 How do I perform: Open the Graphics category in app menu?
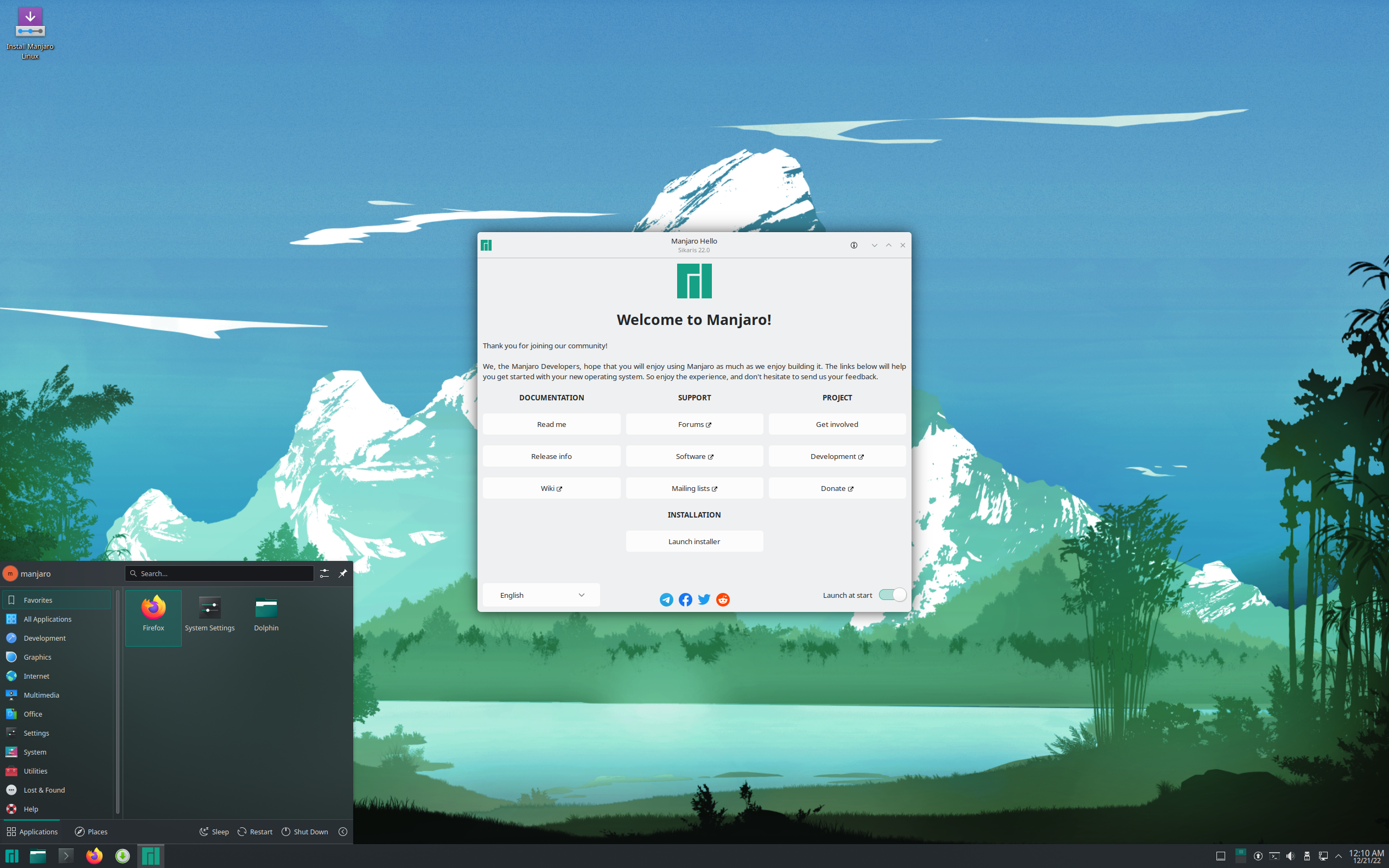point(37,657)
